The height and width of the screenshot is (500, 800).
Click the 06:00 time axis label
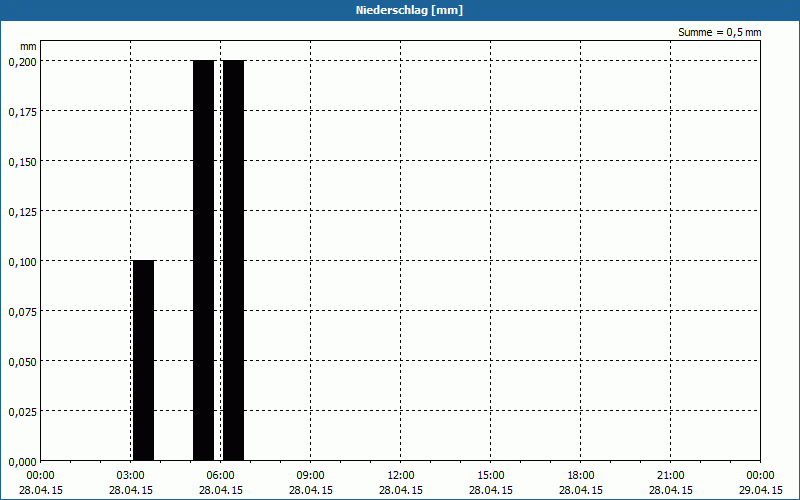(220, 475)
